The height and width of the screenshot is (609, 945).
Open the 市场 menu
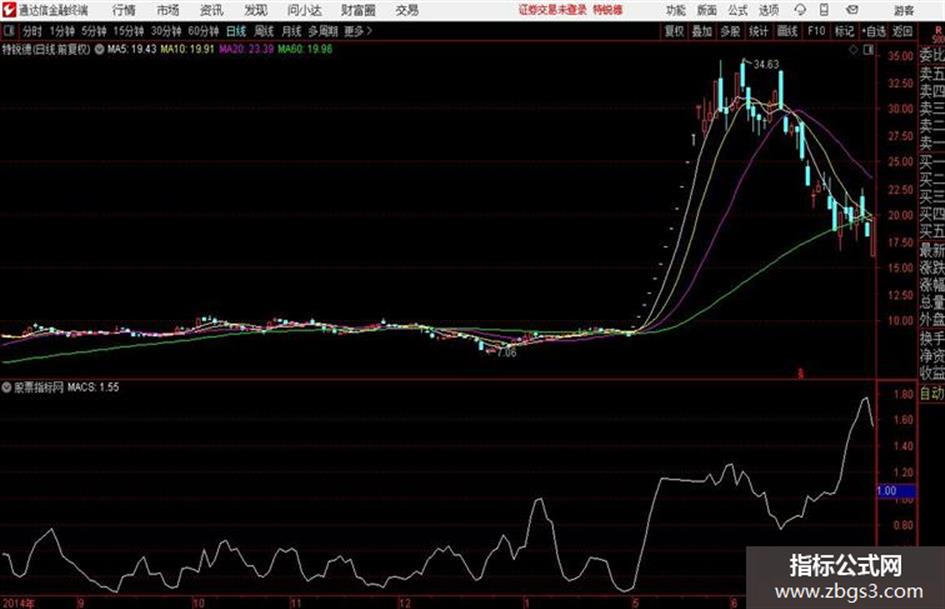[x=168, y=10]
